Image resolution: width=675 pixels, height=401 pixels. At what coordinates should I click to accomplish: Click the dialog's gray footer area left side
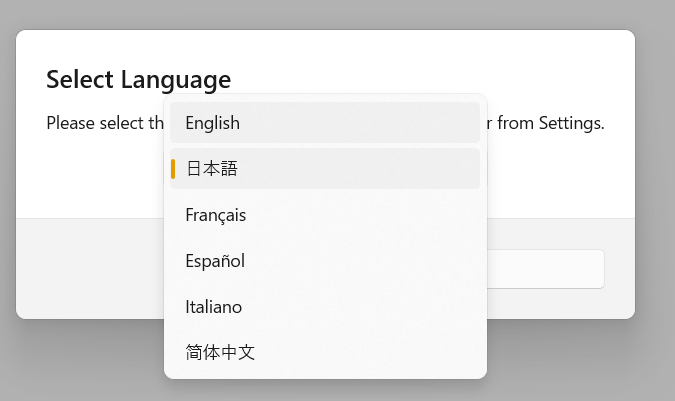point(90,269)
